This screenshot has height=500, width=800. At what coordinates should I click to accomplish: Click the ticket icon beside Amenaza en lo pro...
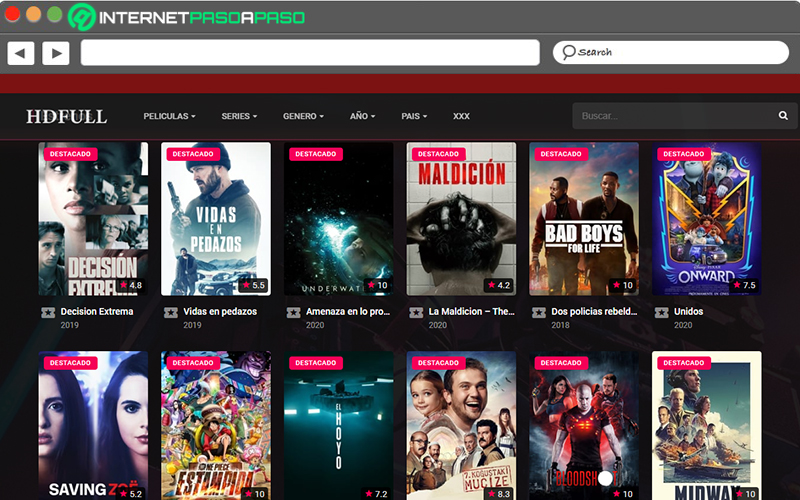point(293,312)
